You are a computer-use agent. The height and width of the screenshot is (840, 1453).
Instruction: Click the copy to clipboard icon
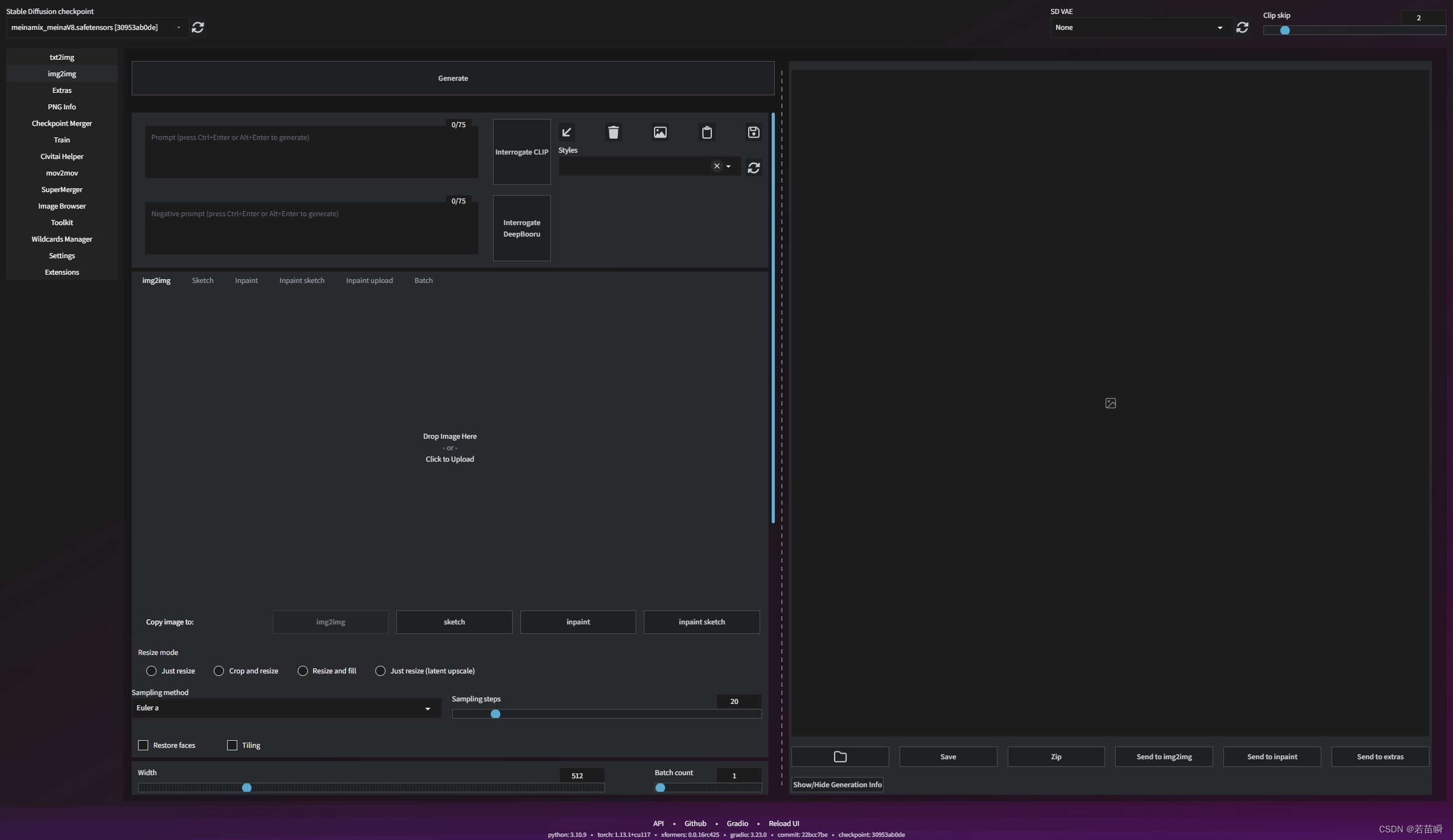pos(706,132)
